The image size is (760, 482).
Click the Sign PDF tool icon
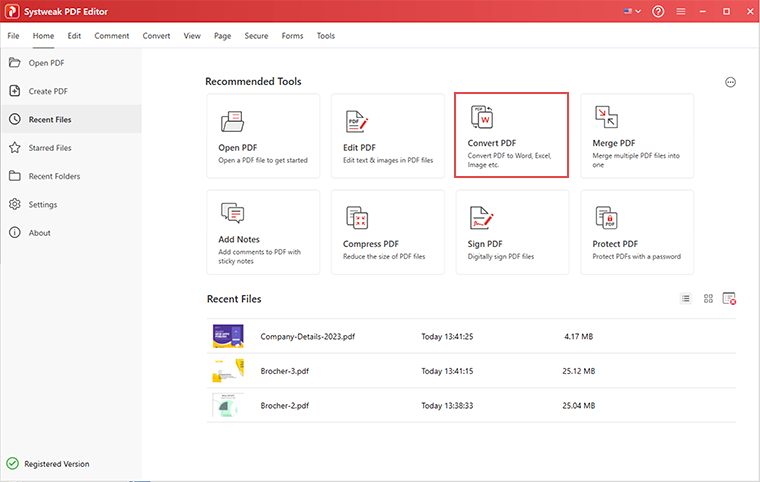pos(482,217)
